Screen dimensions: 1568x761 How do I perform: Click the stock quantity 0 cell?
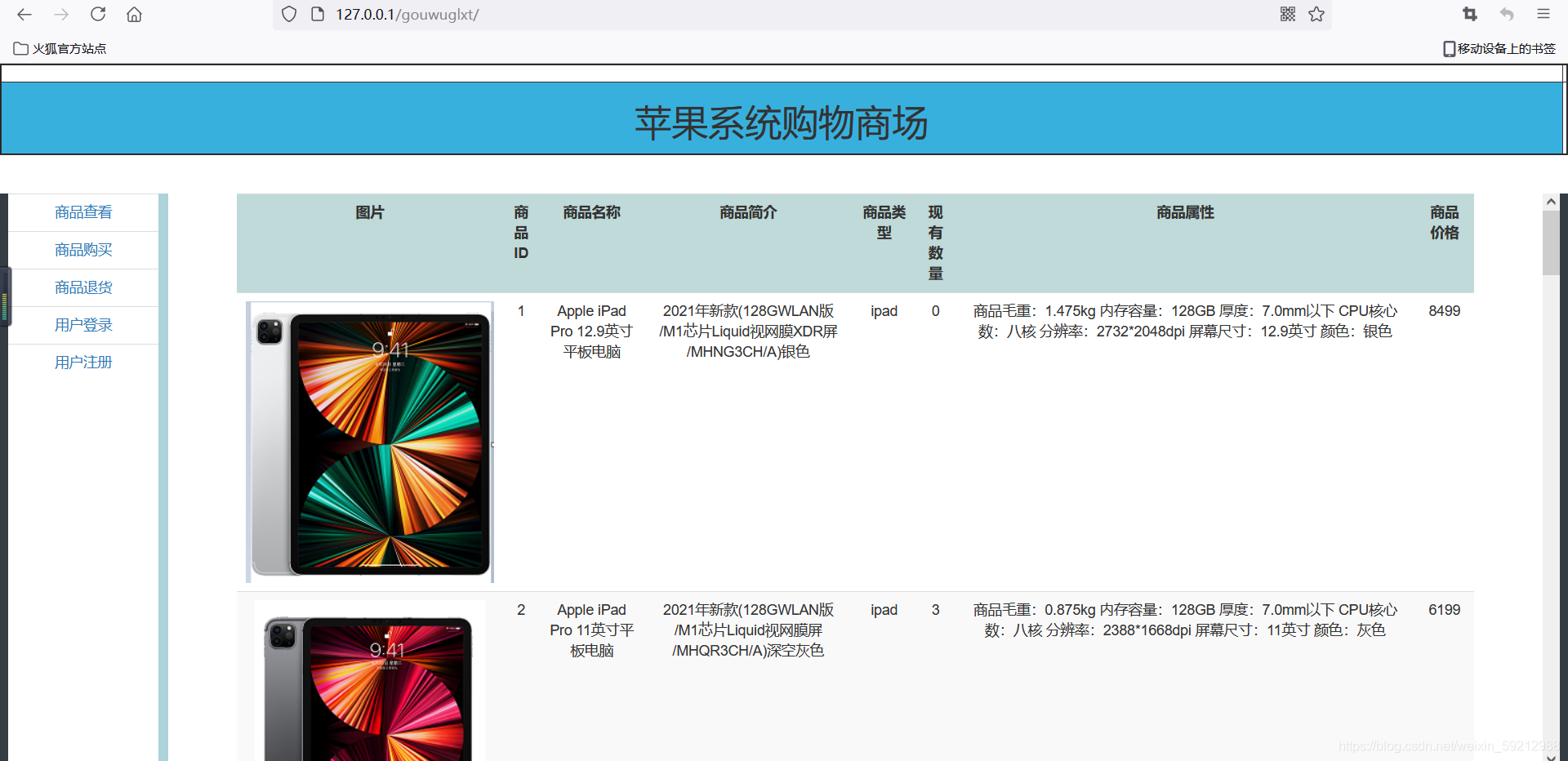(x=936, y=311)
